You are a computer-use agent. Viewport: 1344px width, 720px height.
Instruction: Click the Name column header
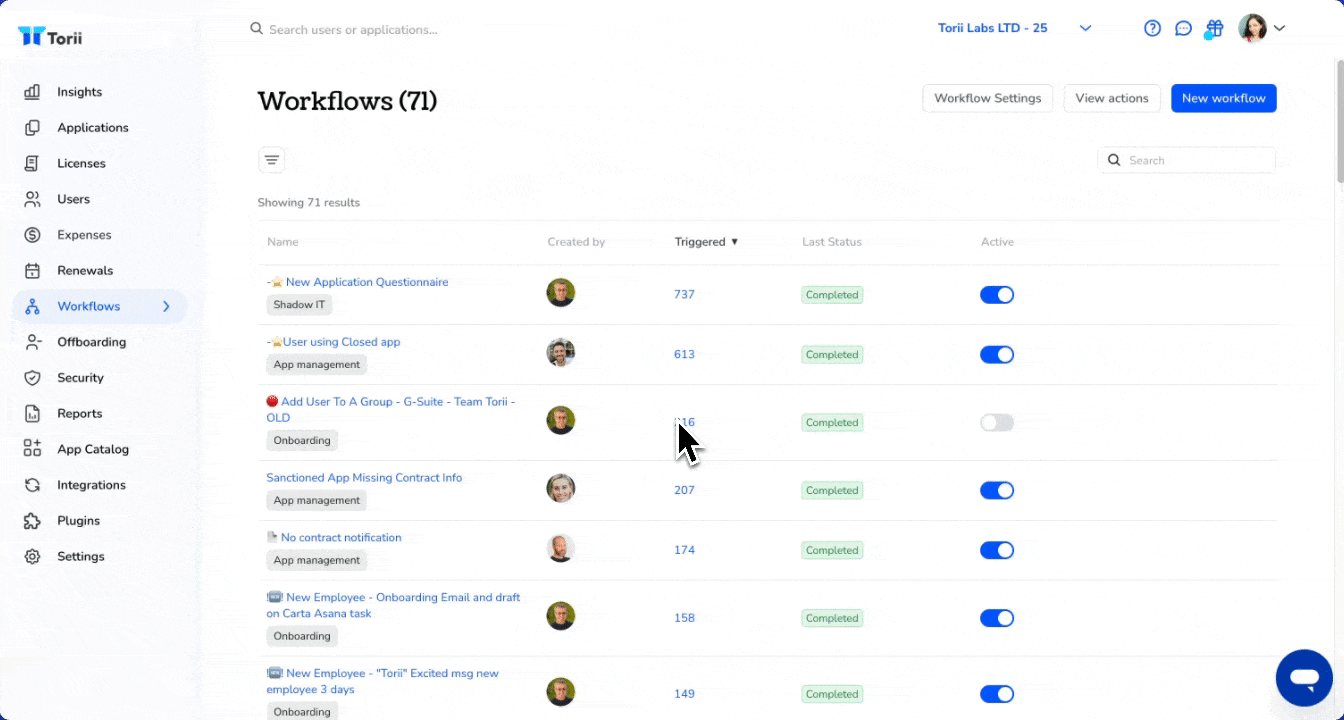click(283, 242)
